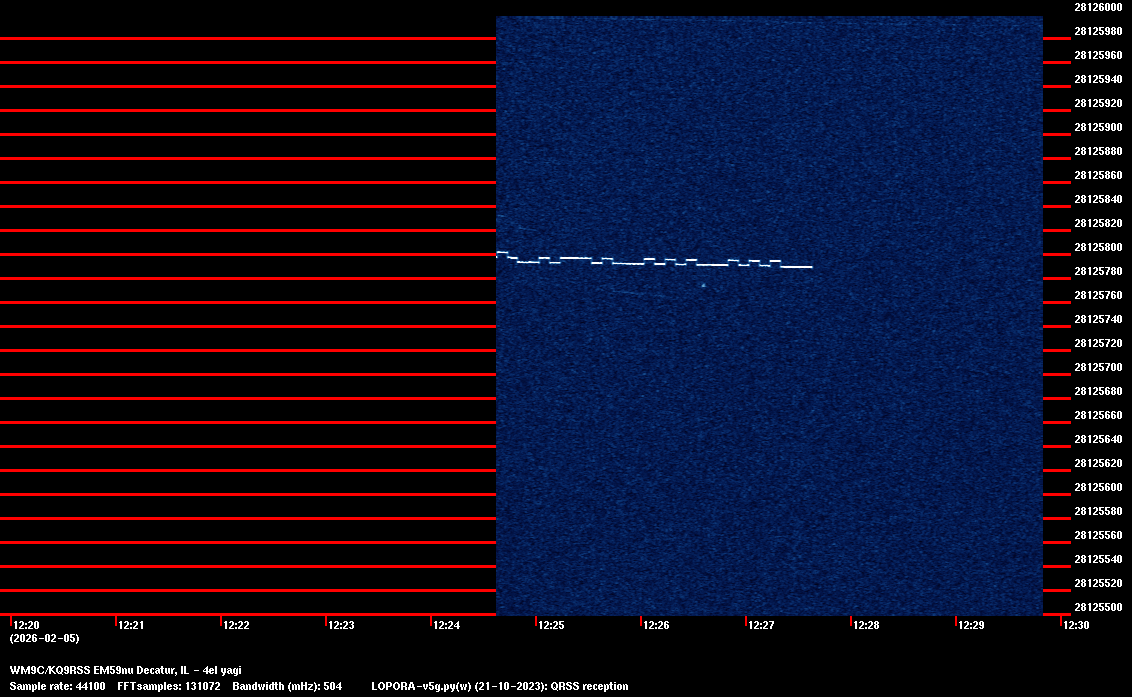The width and height of the screenshot is (1132, 697).
Task: Select the Sample rate: 44100 text
Action: (57, 686)
